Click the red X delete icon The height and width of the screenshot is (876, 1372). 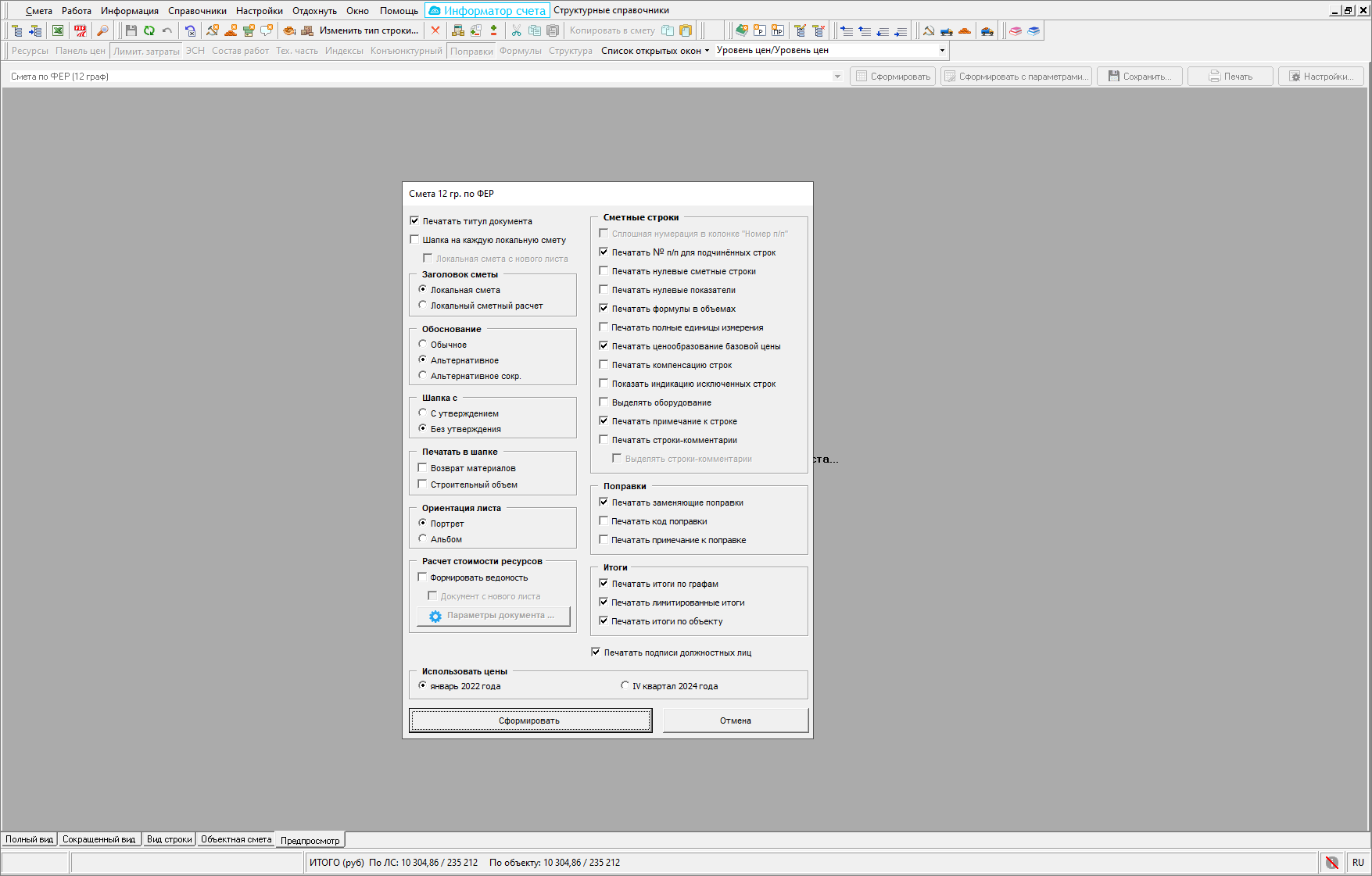435,30
